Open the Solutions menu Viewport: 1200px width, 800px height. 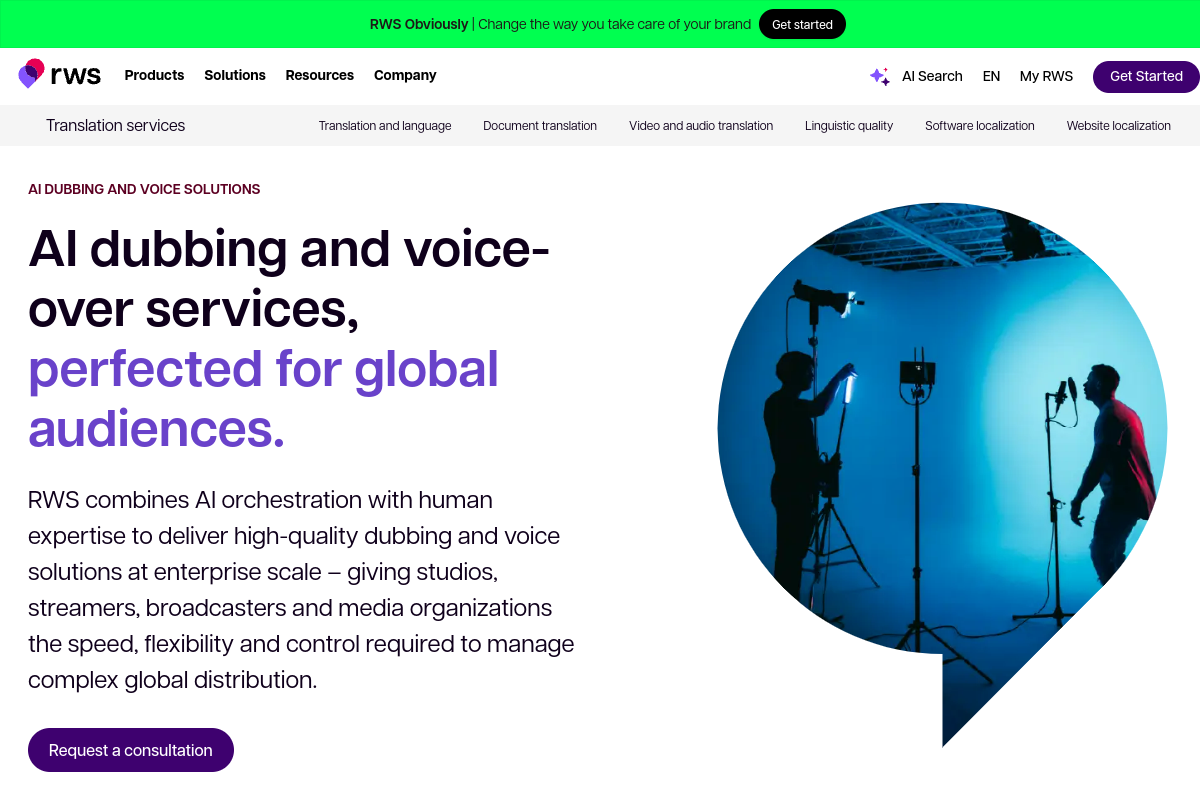235,75
